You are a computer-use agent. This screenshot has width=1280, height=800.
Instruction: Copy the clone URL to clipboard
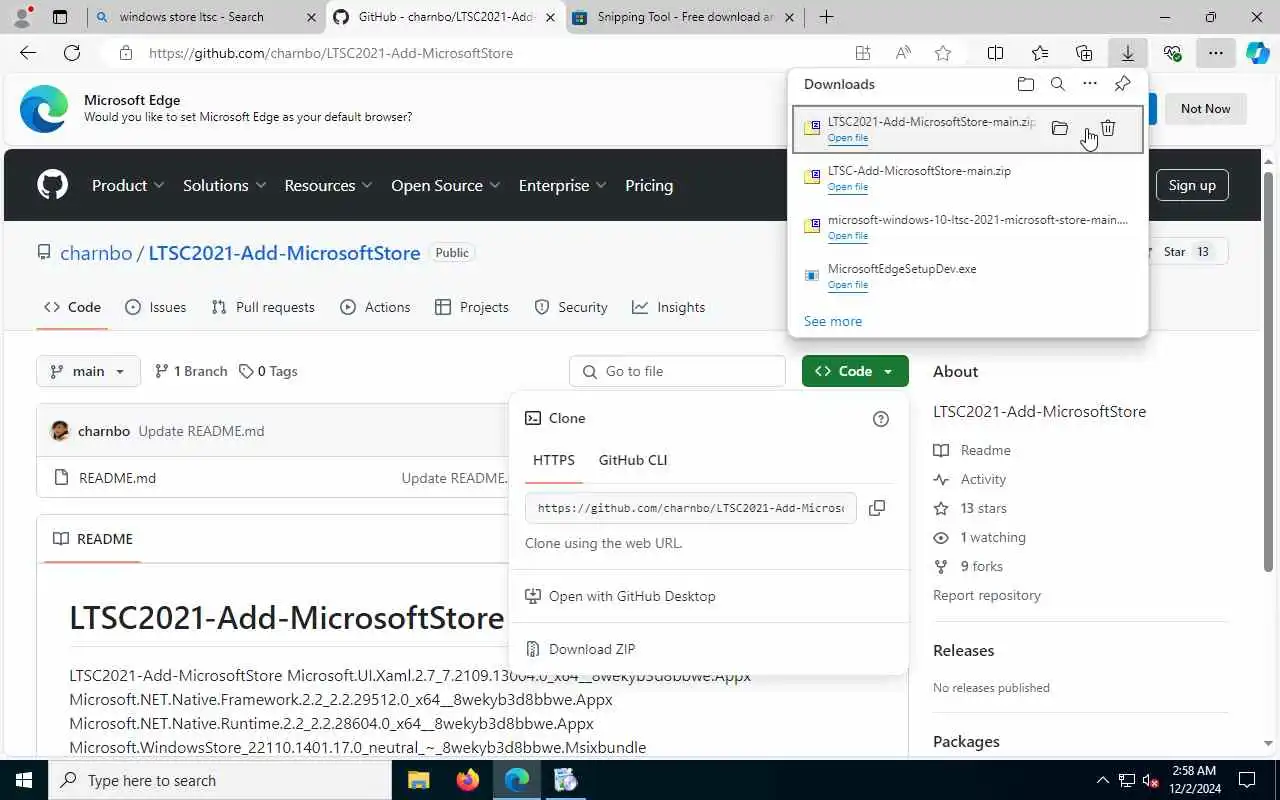(x=877, y=508)
